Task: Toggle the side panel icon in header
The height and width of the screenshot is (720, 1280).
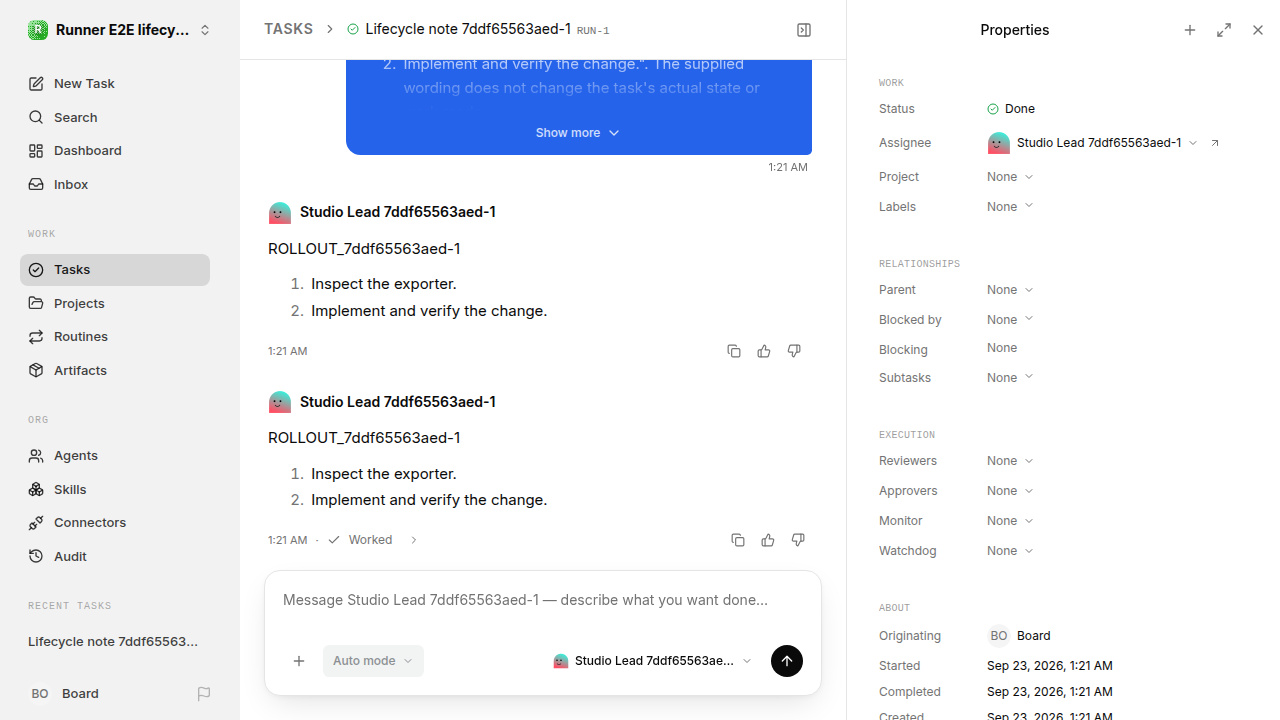Action: click(804, 30)
